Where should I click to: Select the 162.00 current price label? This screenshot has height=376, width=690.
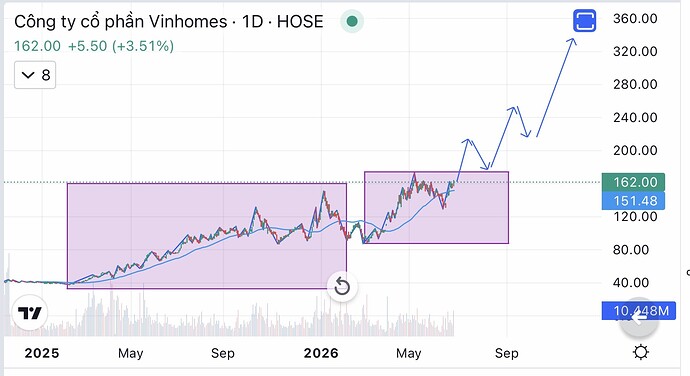pos(633,182)
